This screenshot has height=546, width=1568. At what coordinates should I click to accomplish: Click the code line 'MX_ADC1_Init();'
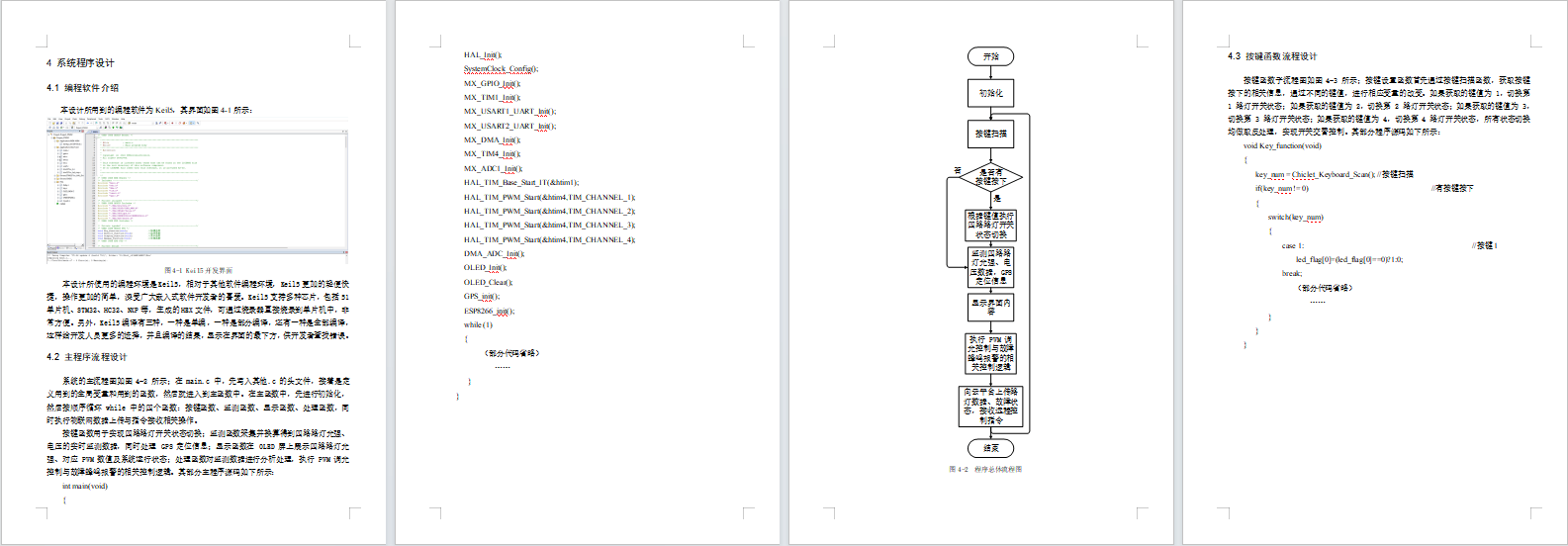tap(493, 169)
